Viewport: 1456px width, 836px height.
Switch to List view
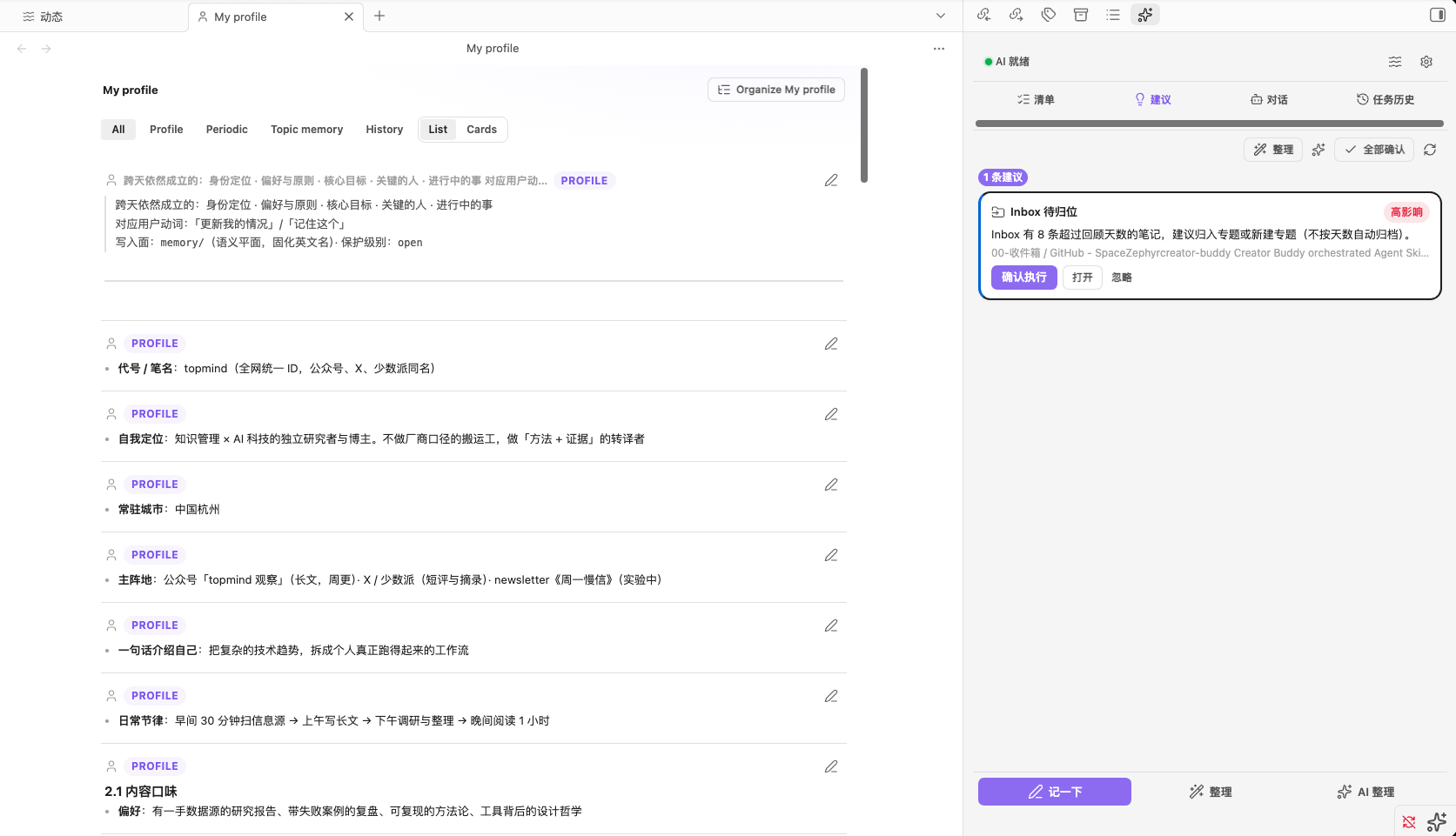coord(438,130)
